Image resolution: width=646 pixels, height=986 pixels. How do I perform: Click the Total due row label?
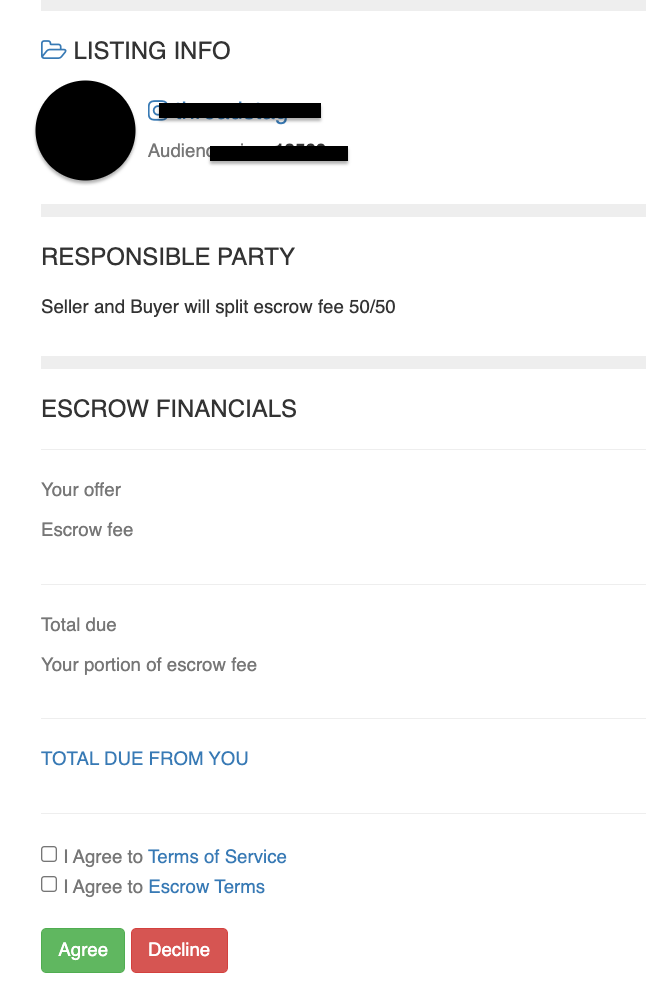(x=79, y=624)
